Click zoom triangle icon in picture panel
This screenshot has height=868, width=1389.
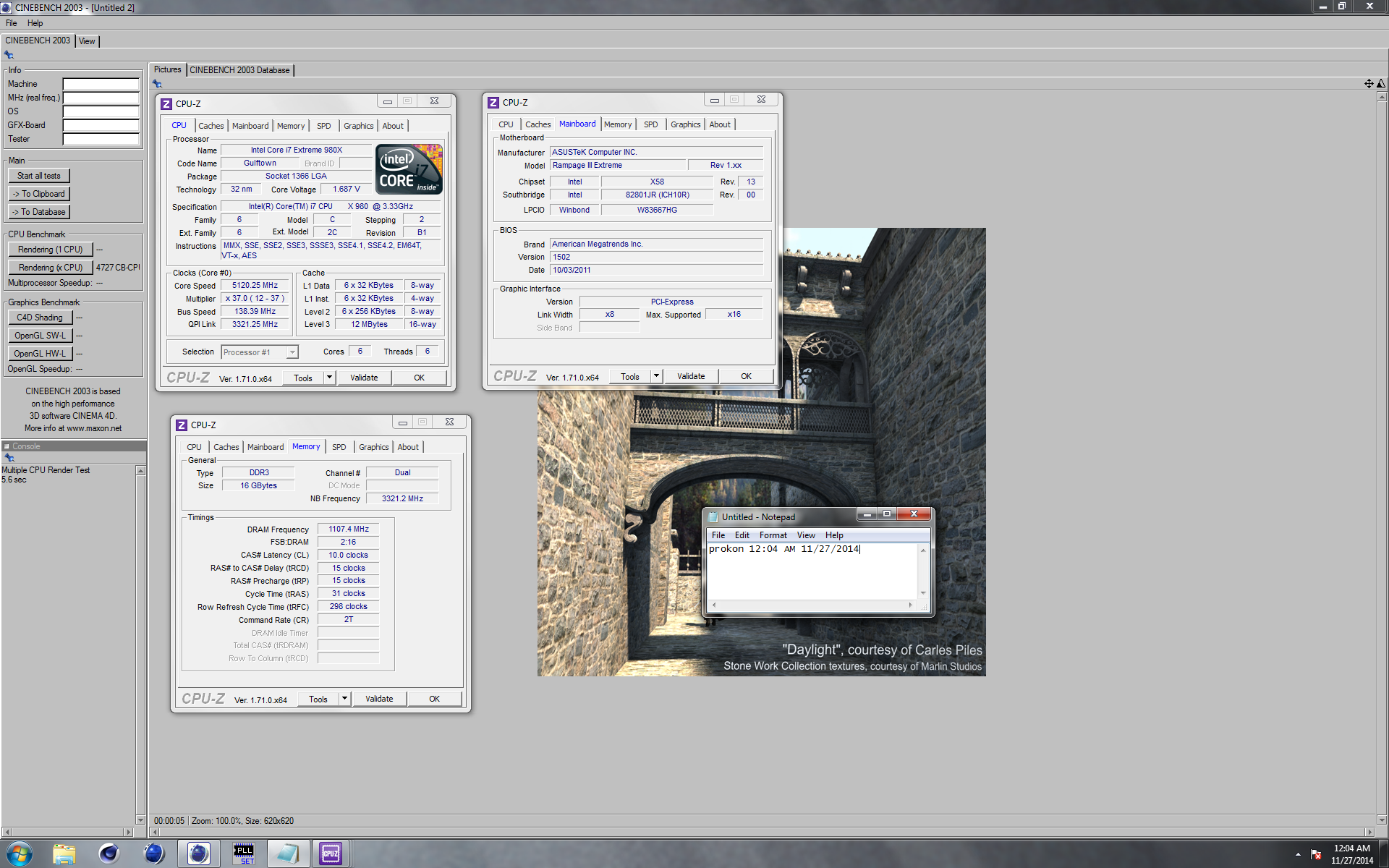pos(1381,84)
